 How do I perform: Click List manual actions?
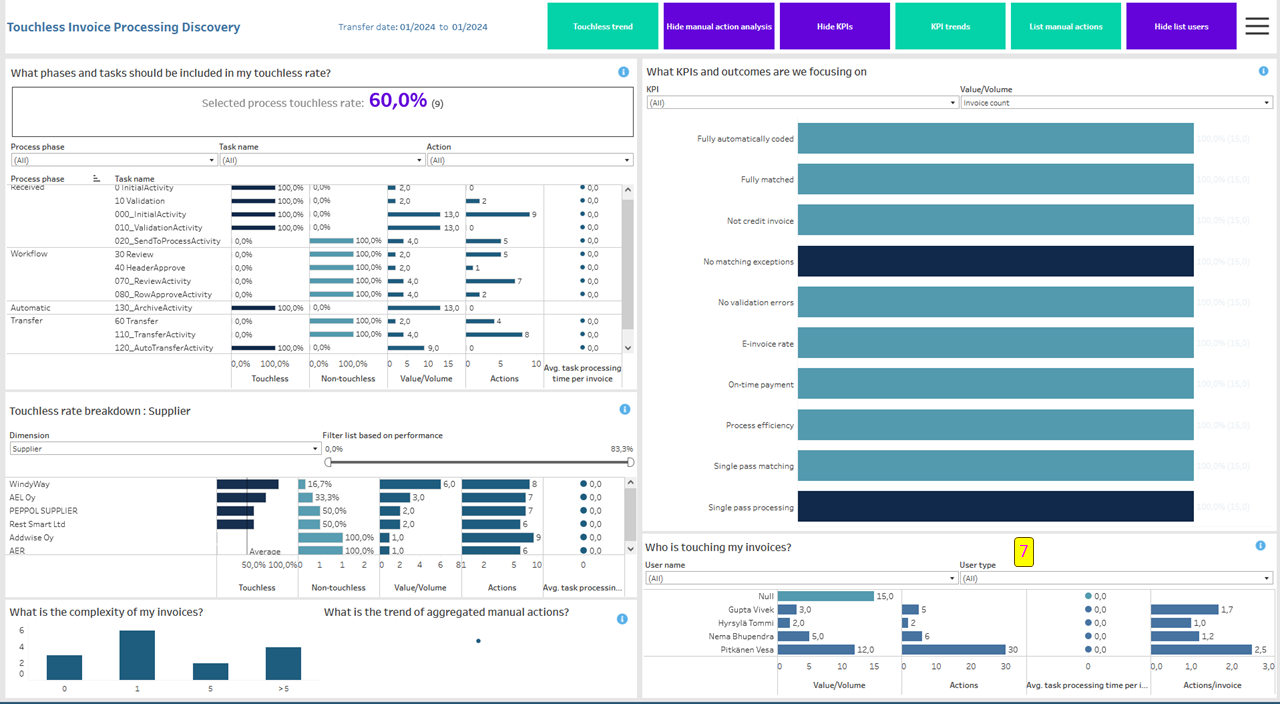click(x=1066, y=26)
